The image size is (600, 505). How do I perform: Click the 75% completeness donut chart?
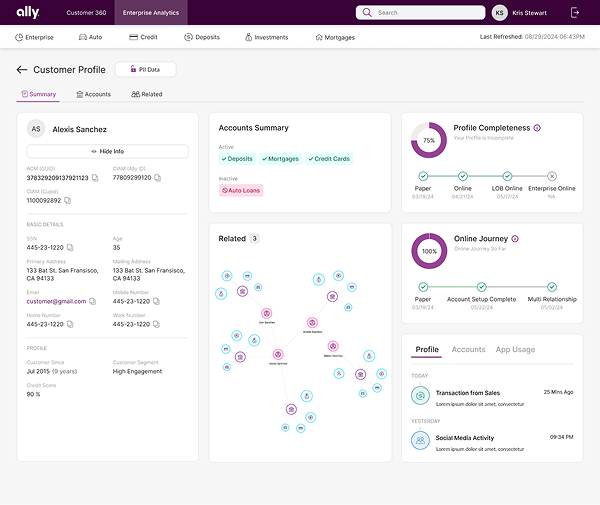[429, 140]
